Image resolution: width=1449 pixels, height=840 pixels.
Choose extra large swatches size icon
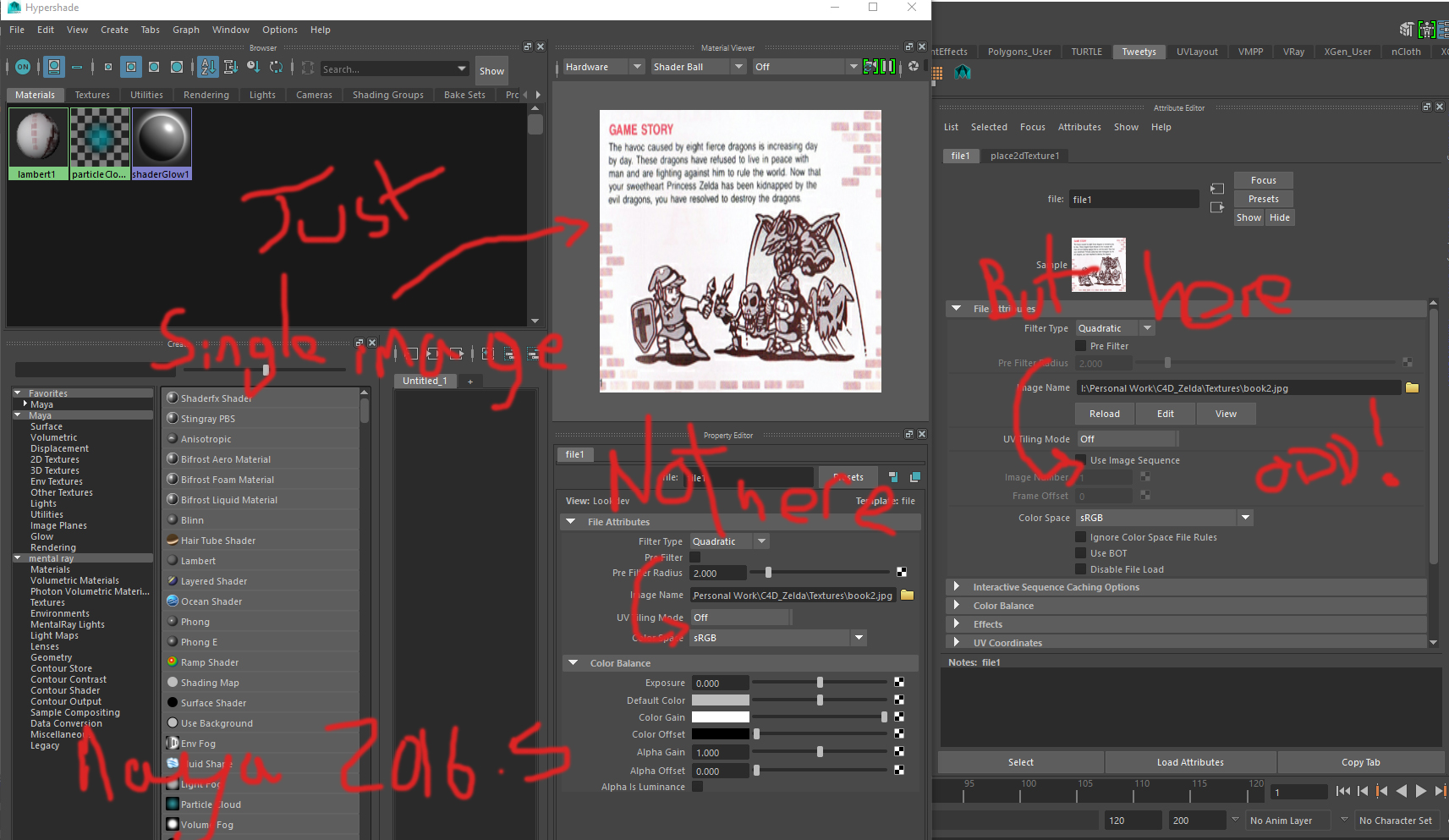click(177, 67)
